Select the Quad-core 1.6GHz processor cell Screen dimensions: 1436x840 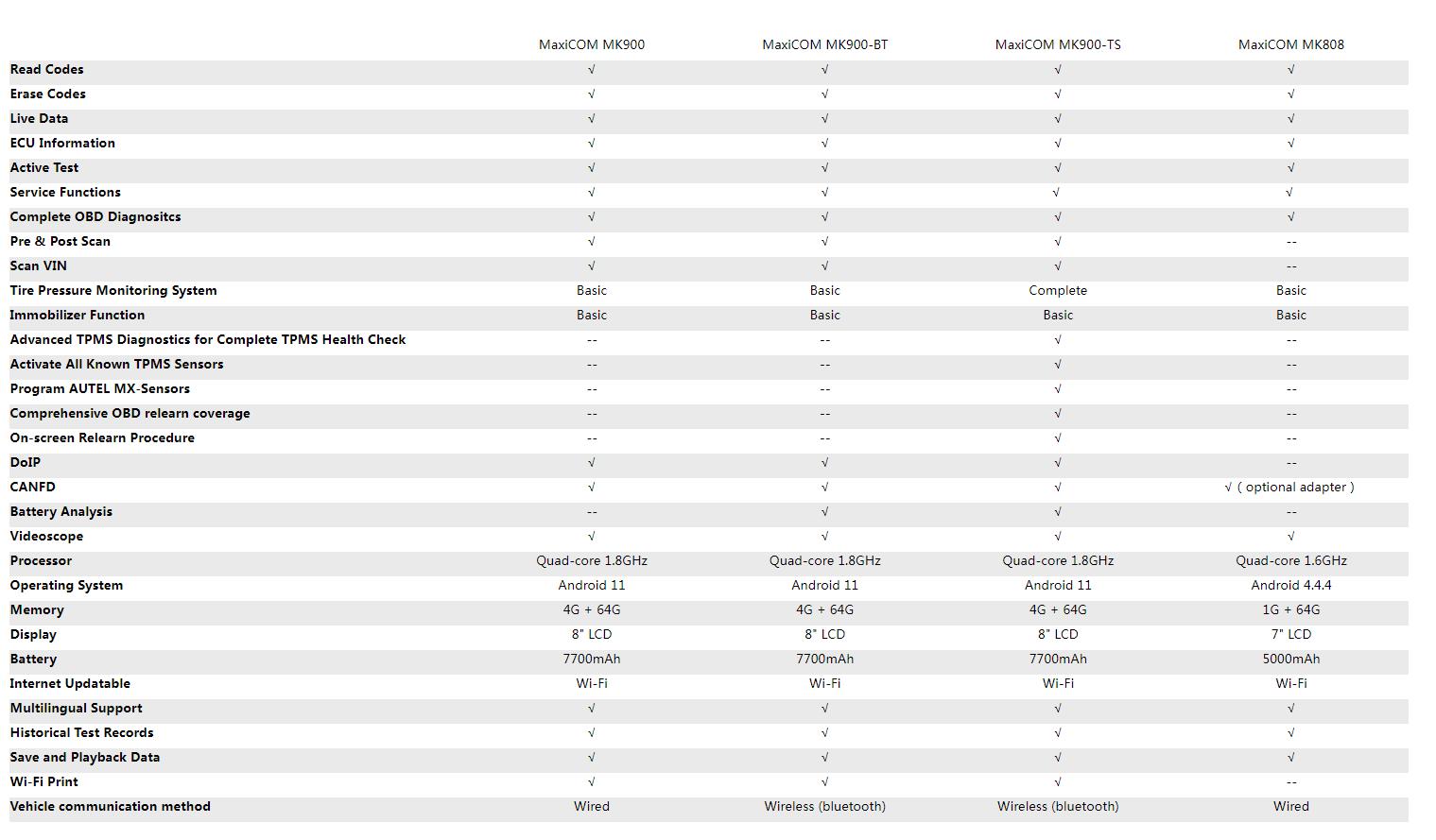(1290, 560)
